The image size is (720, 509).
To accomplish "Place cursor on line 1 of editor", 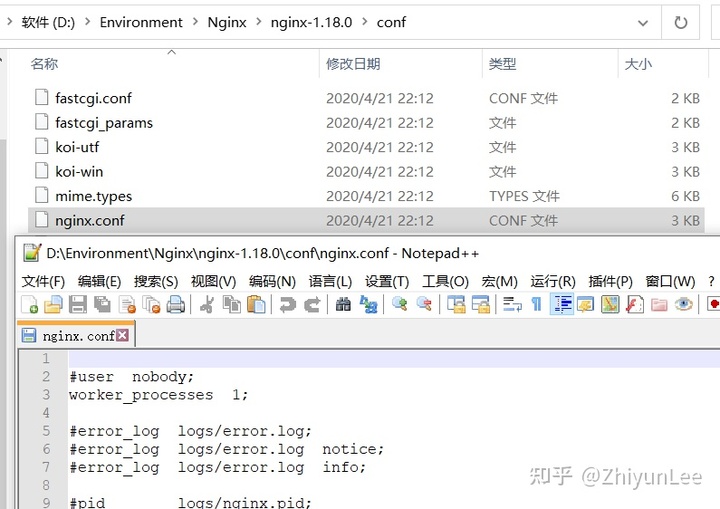I will tap(394, 358).
